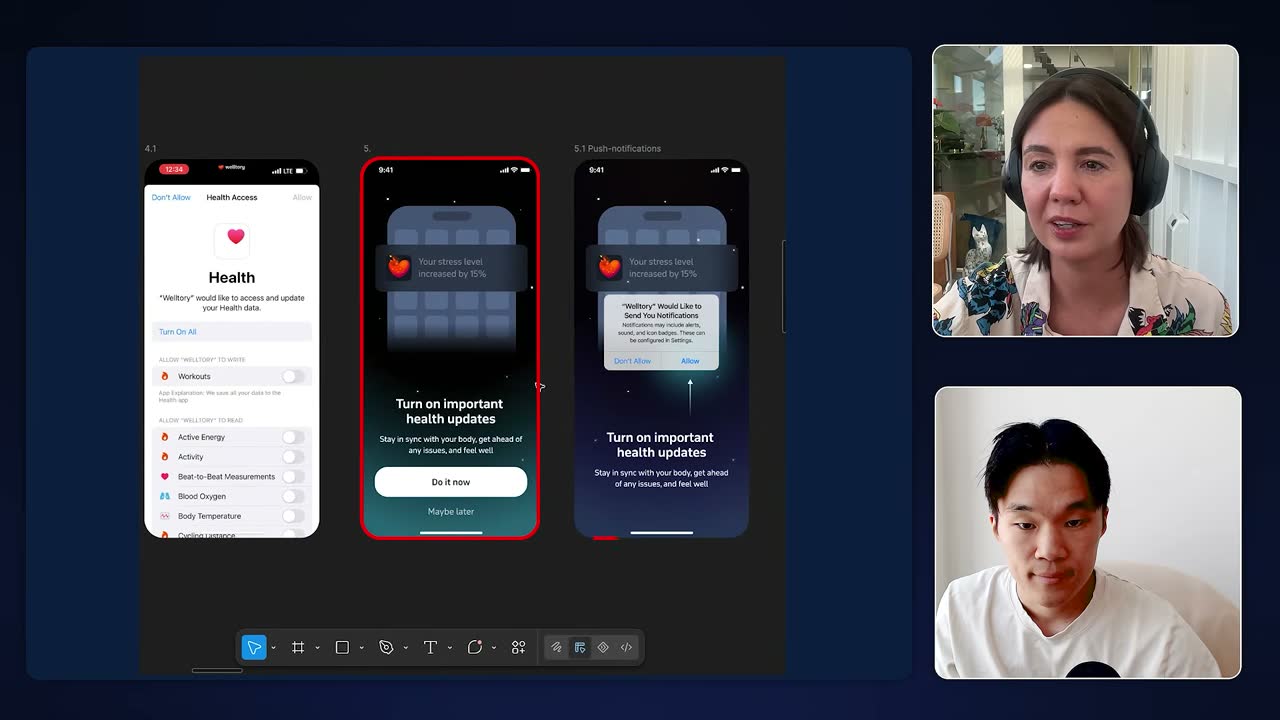
Task: Select the Comment tool
Action: pyautogui.click(x=474, y=648)
